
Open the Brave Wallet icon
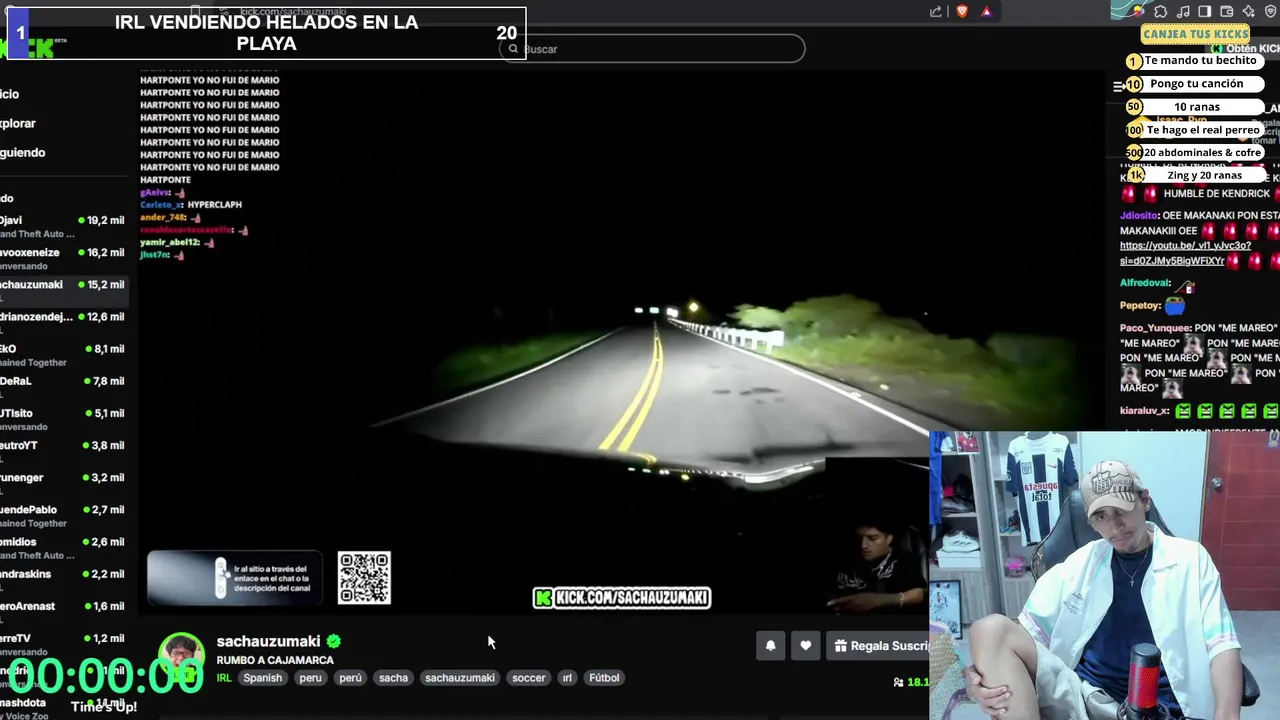pos(1227,12)
